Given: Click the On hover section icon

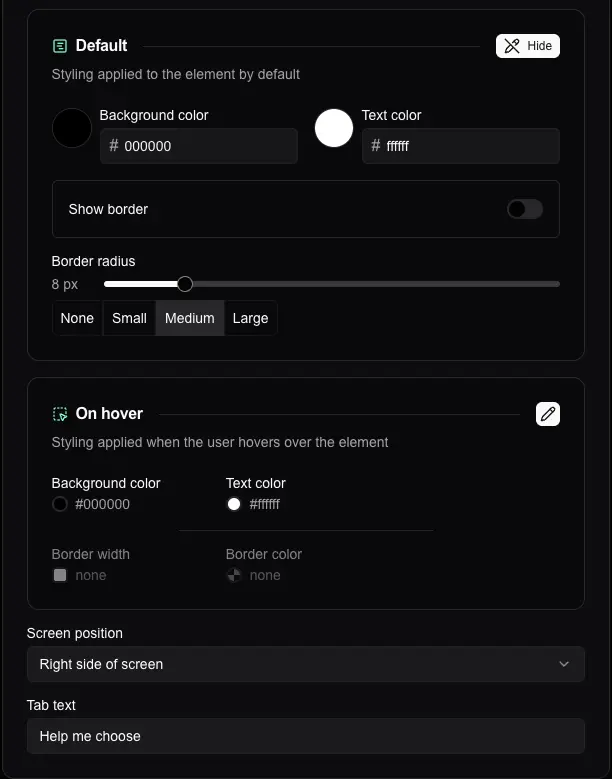Looking at the screenshot, I should pos(60,414).
